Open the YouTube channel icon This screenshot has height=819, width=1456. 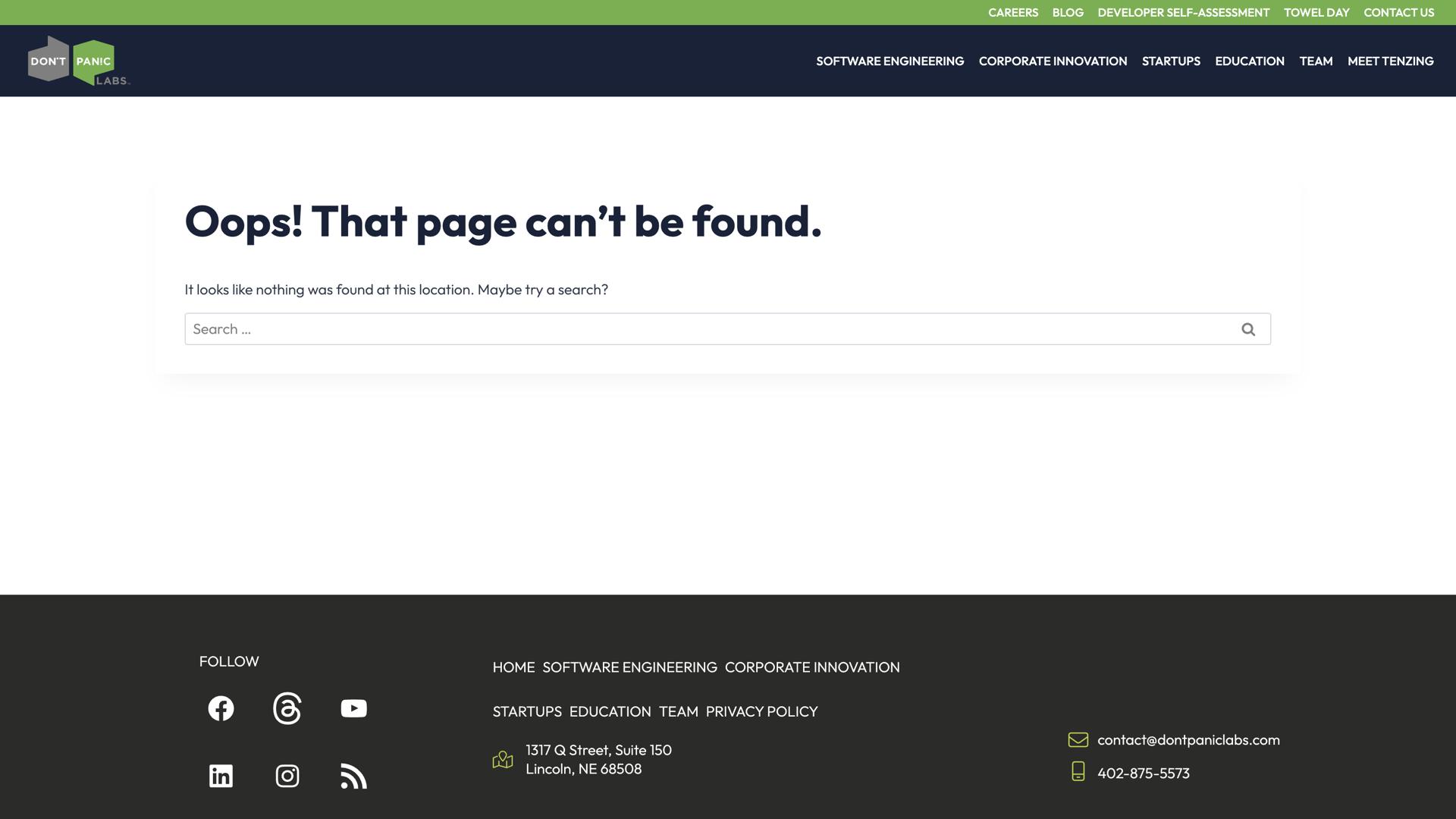click(353, 708)
